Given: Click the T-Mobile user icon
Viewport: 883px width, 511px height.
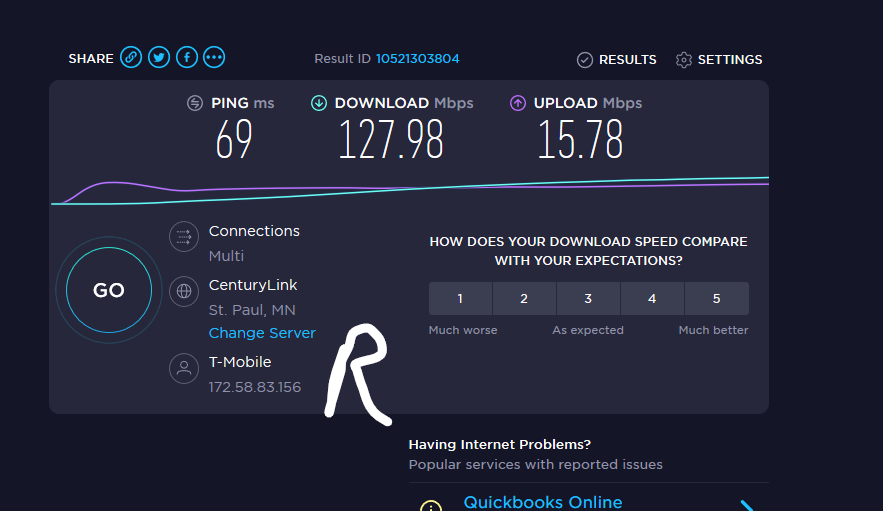Looking at the screenshot, I should pos(184,368).
